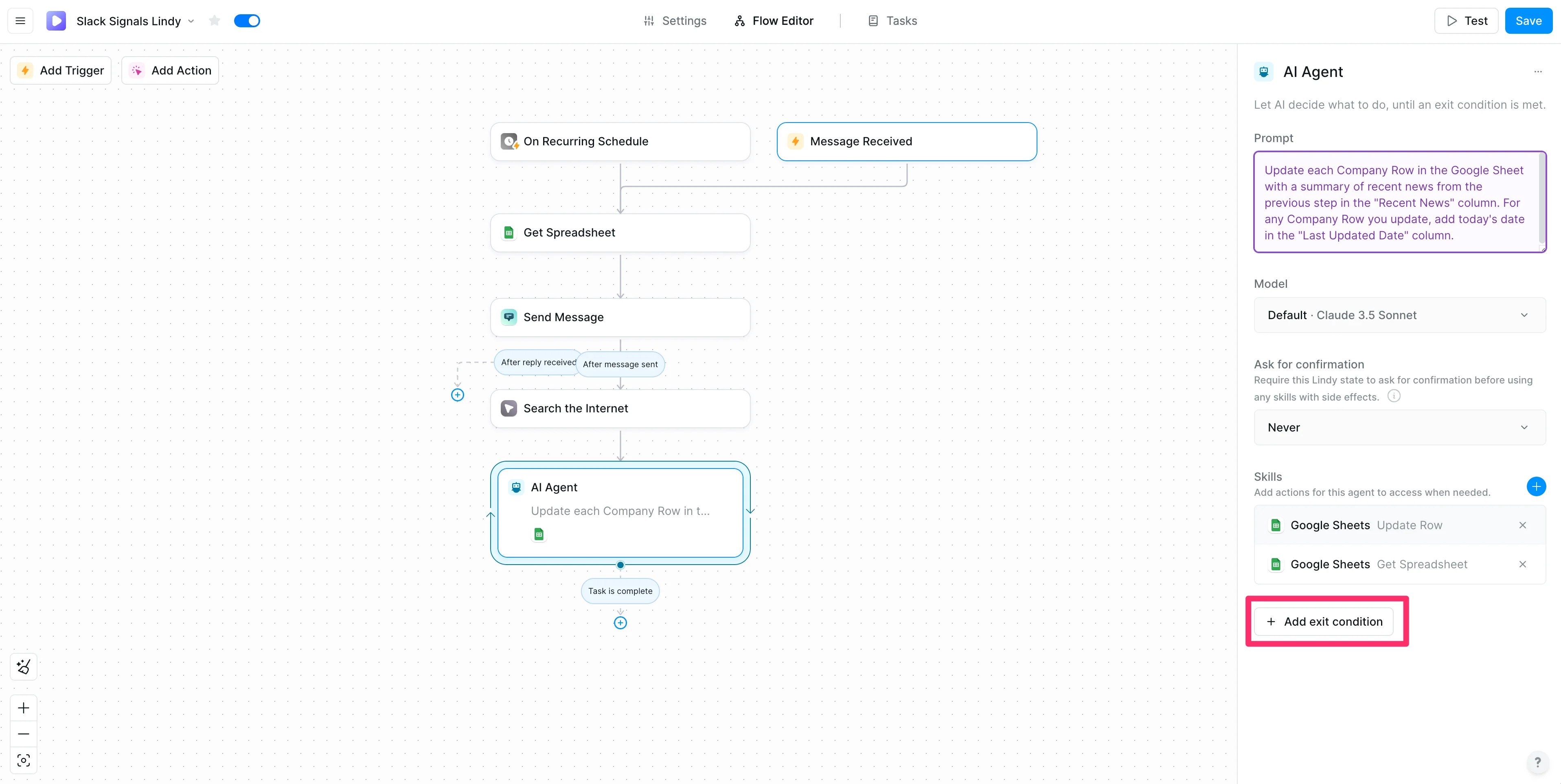Star the Slack Signals Lindy agent
Viewport: 1561px width, 784px height.
click(215, 21)
